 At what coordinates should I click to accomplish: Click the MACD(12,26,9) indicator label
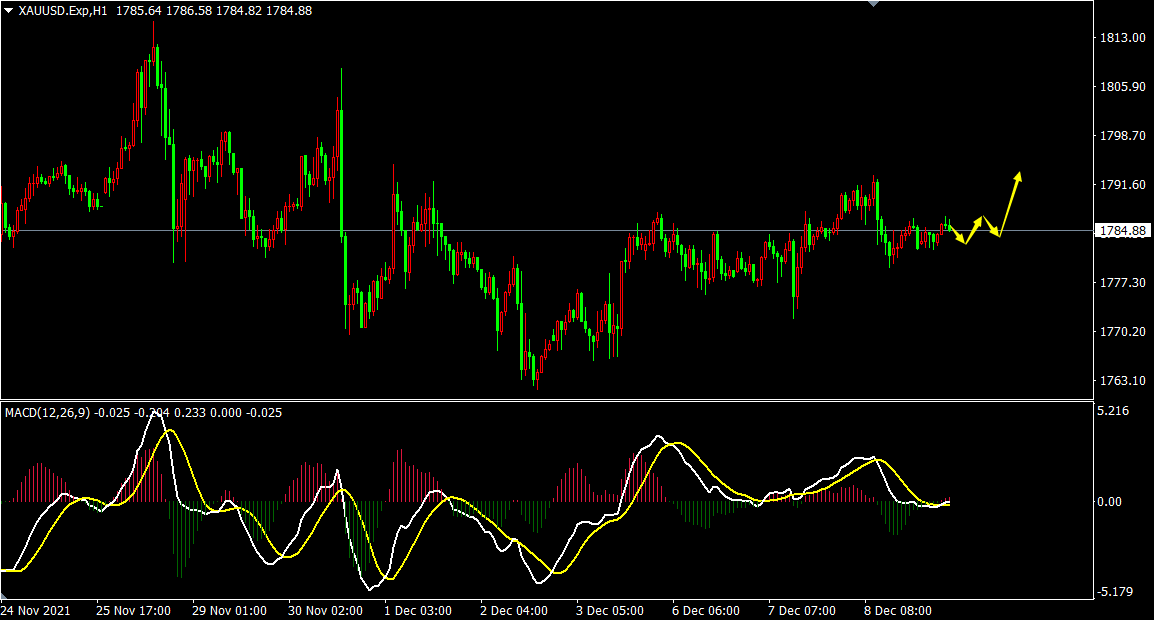pos(45,412)
